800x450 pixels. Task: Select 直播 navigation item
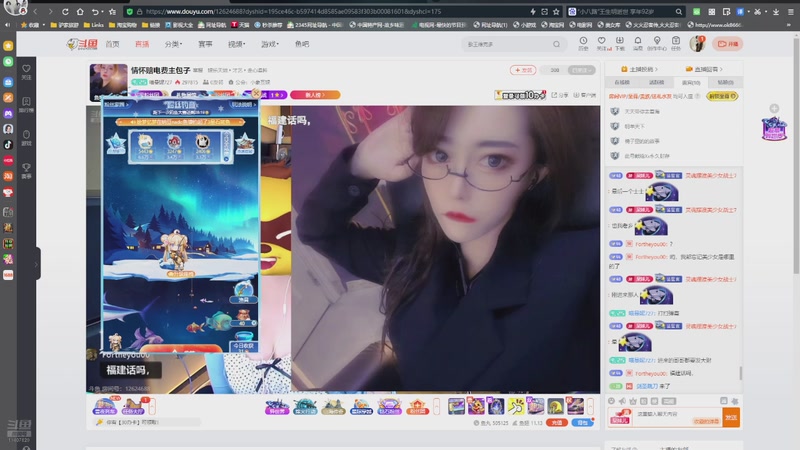pyautogui.click(x=142, y=44)
